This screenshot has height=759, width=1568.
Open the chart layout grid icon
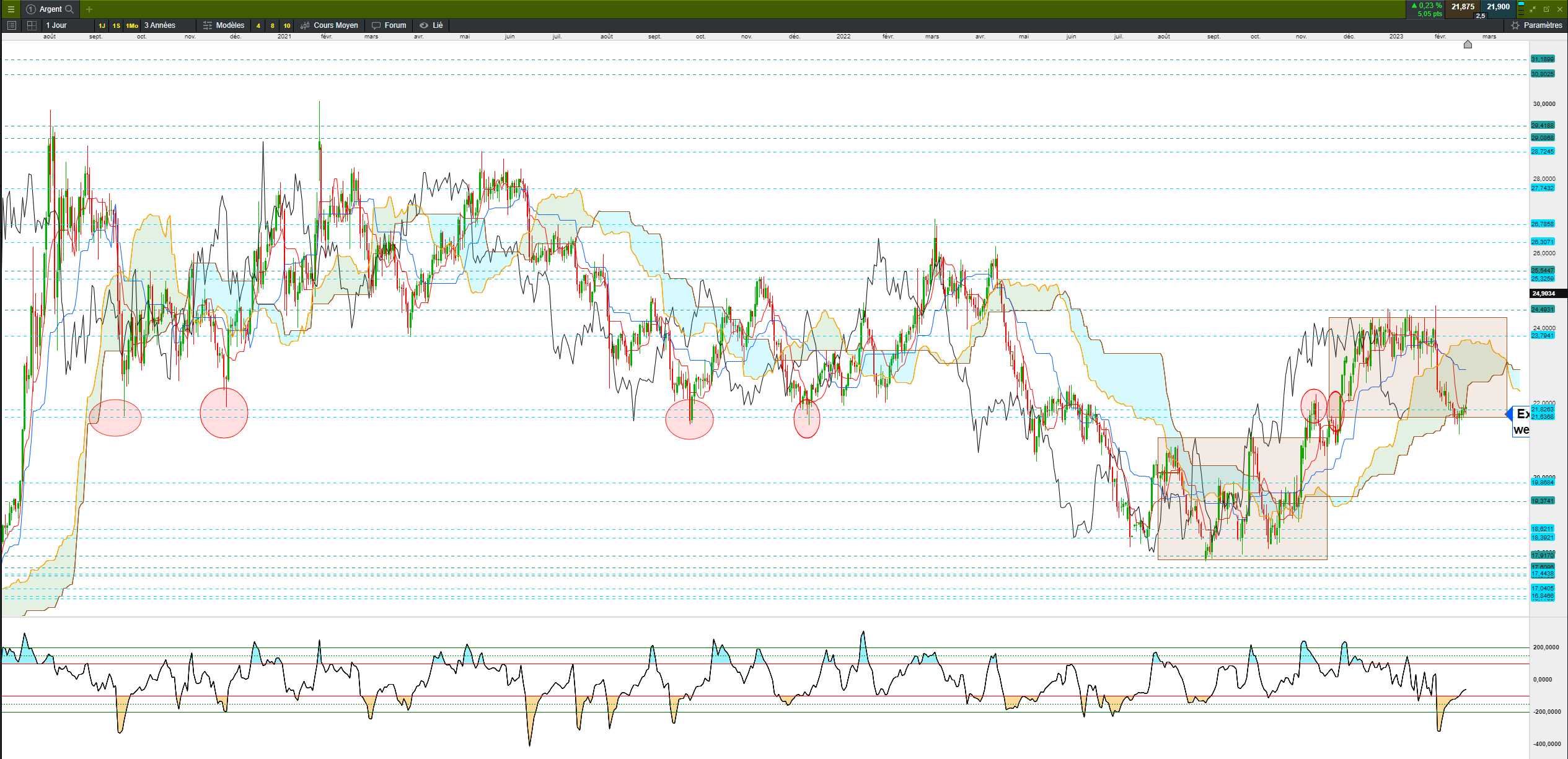coord(32,25)
